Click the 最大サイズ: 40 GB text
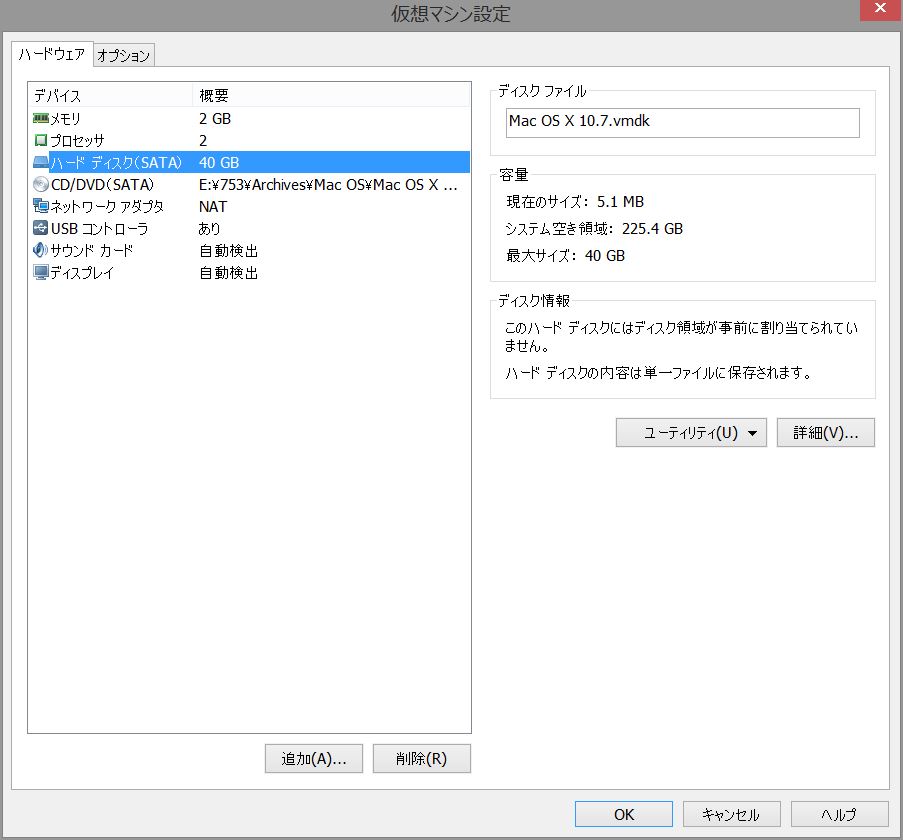The height and width of the screenshot is (840, 903). (x=566, y=256)
